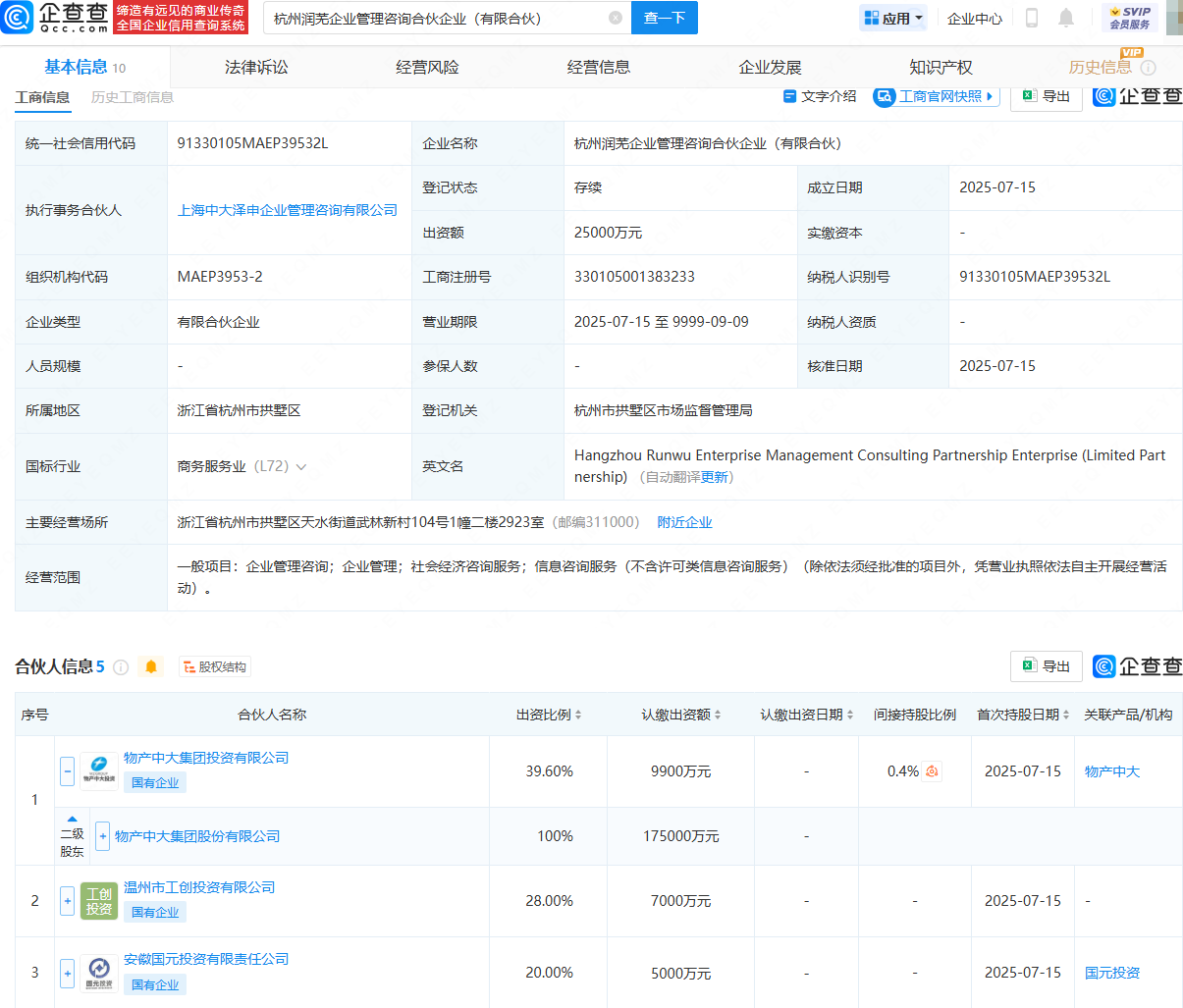Select 历史工商信息 sub-tab

tap(133, 97)
